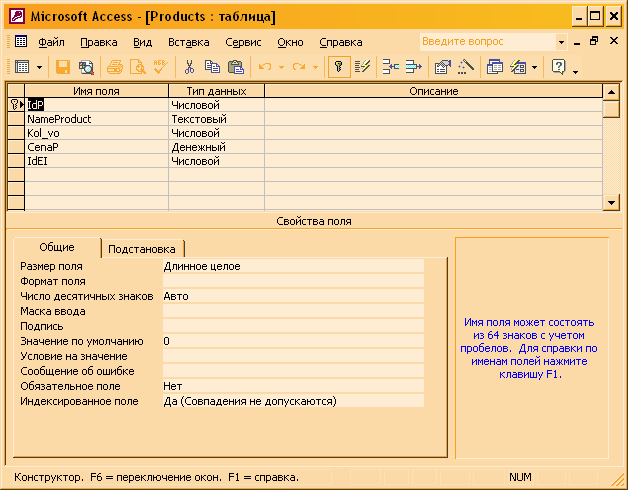Click the Маска ввода property field
The width and height of the screenshot is (628, 490).
pos(293,311)
